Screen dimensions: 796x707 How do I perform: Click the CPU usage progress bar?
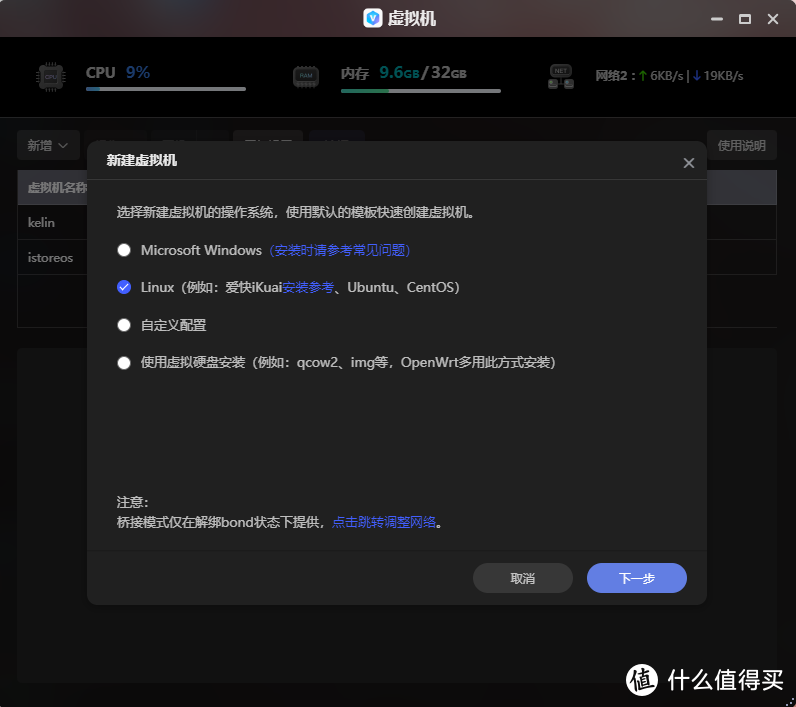(166, 89)
